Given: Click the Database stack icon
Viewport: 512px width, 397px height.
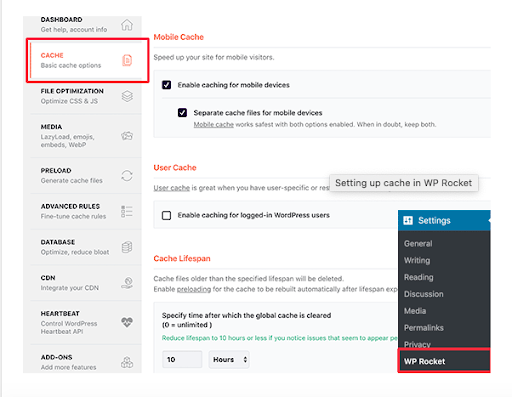Looking at the screenshot, I should coord(127,247).
